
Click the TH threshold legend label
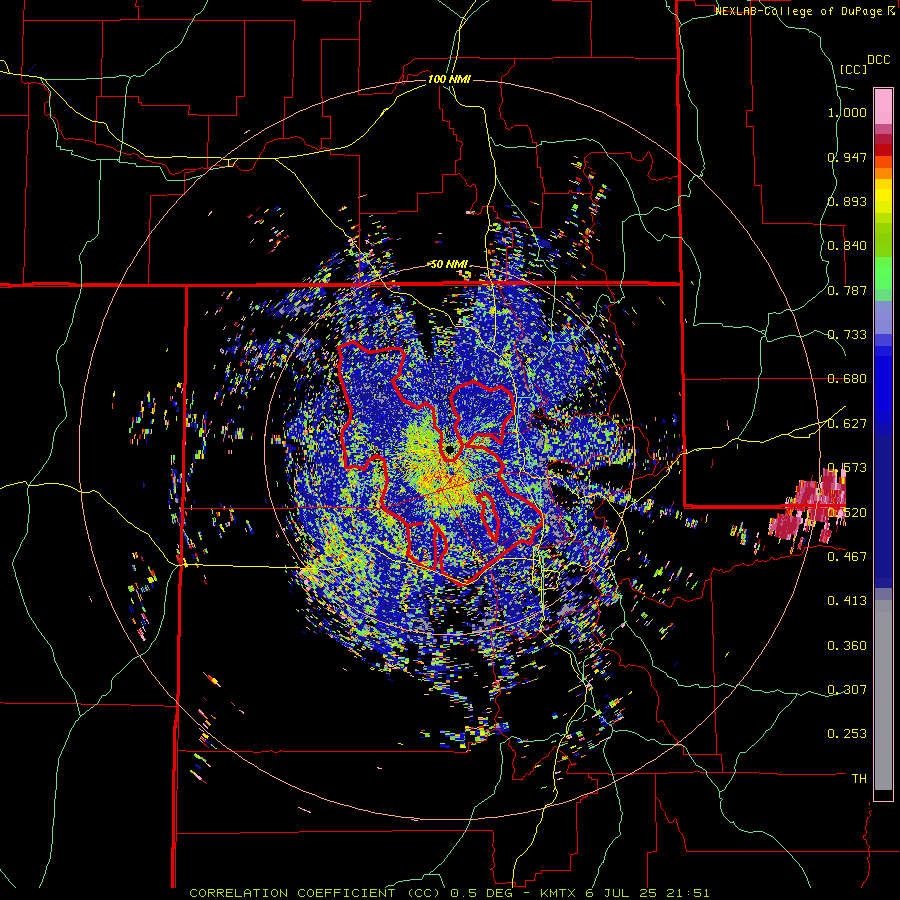(859, 779)
